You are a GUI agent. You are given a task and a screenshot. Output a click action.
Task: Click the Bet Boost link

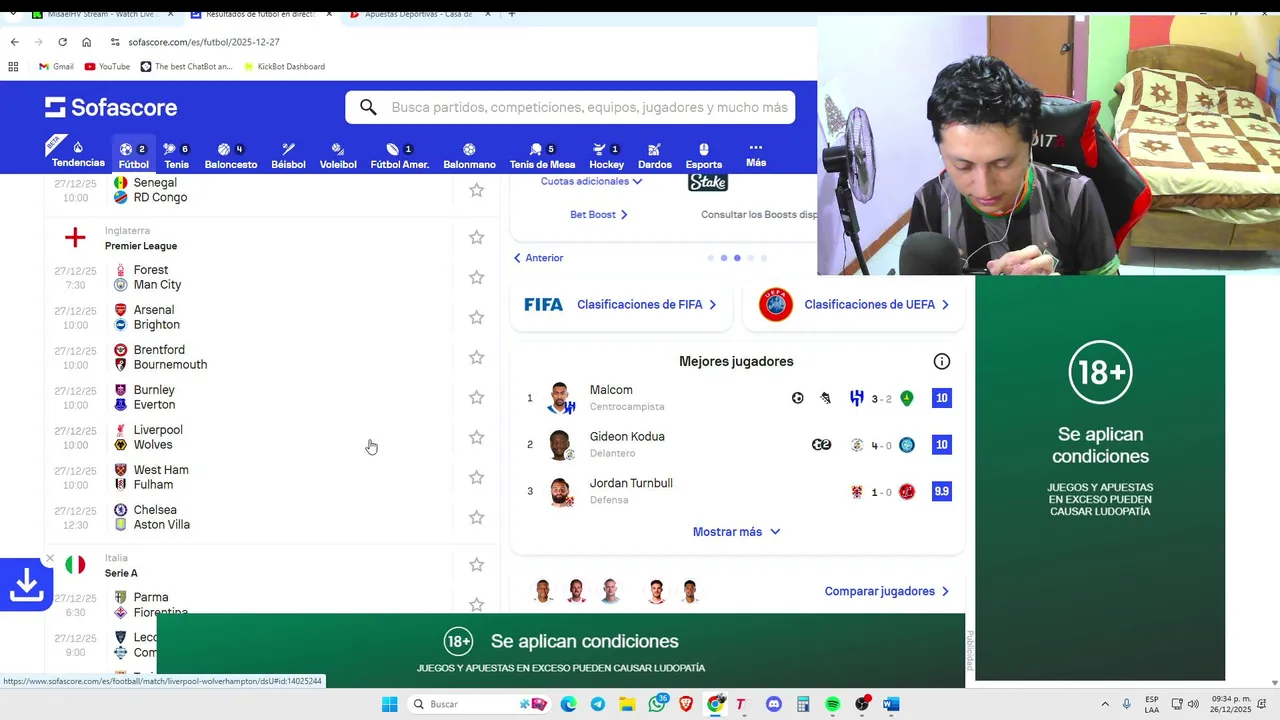click(x=599, y=215)
